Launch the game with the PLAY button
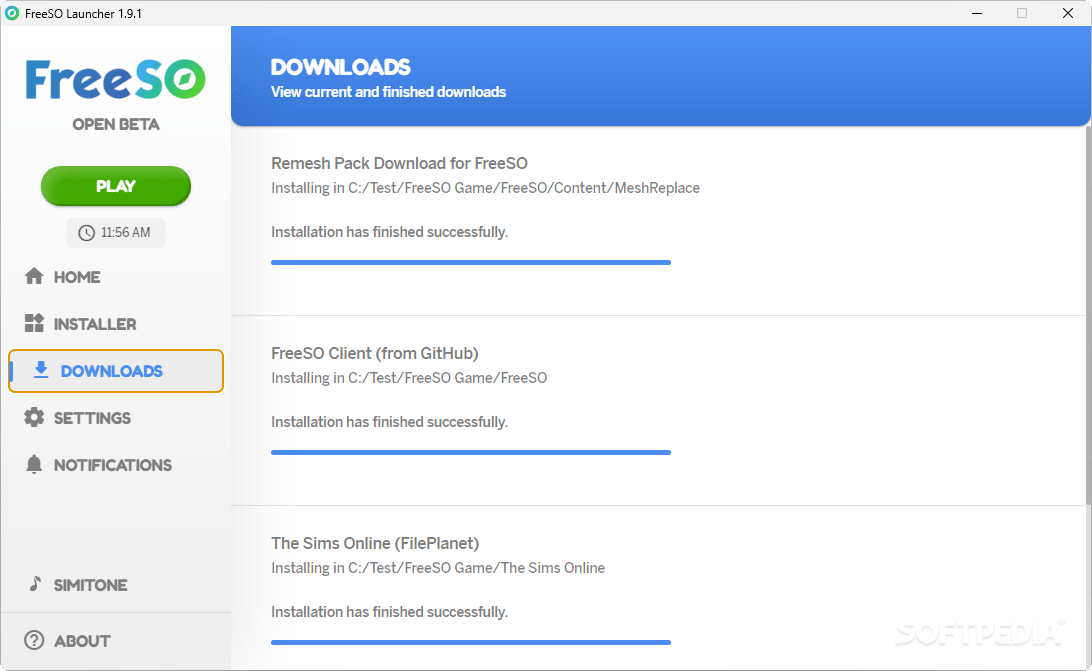The height and width of the screenshot is (671, 1092). pyautogui.click(x=116, y=186)
